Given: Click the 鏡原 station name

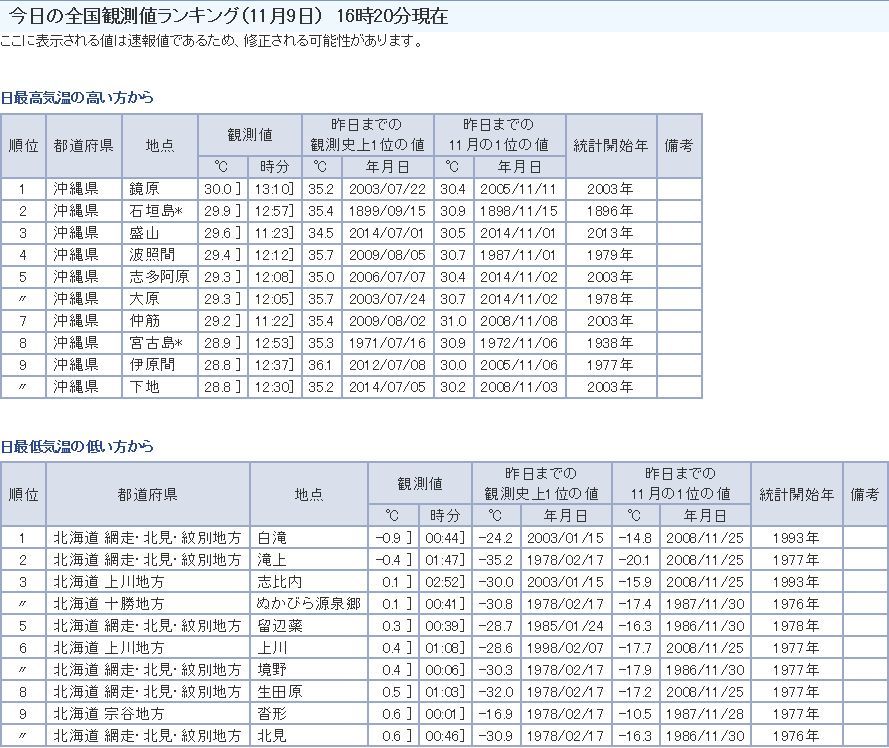Looking at the screenshot, I should coord(144,189).
